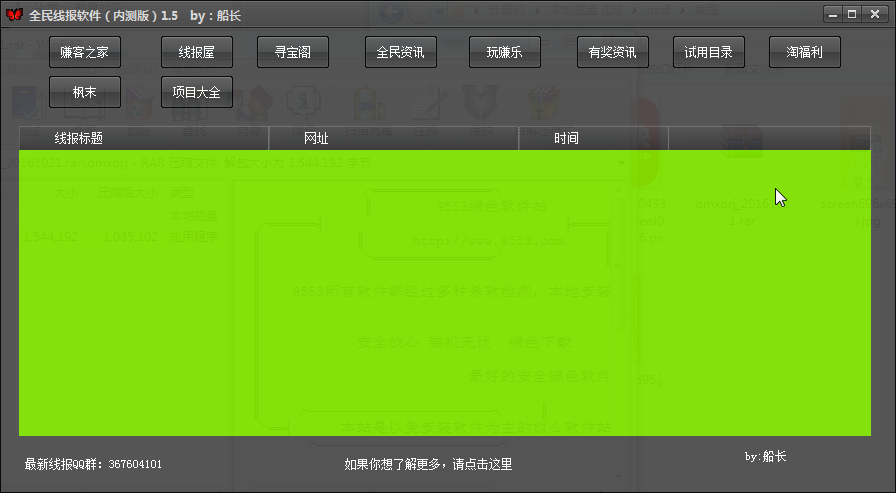
Task: Open the 赚客之家 source
Action: tap(84, 52)
